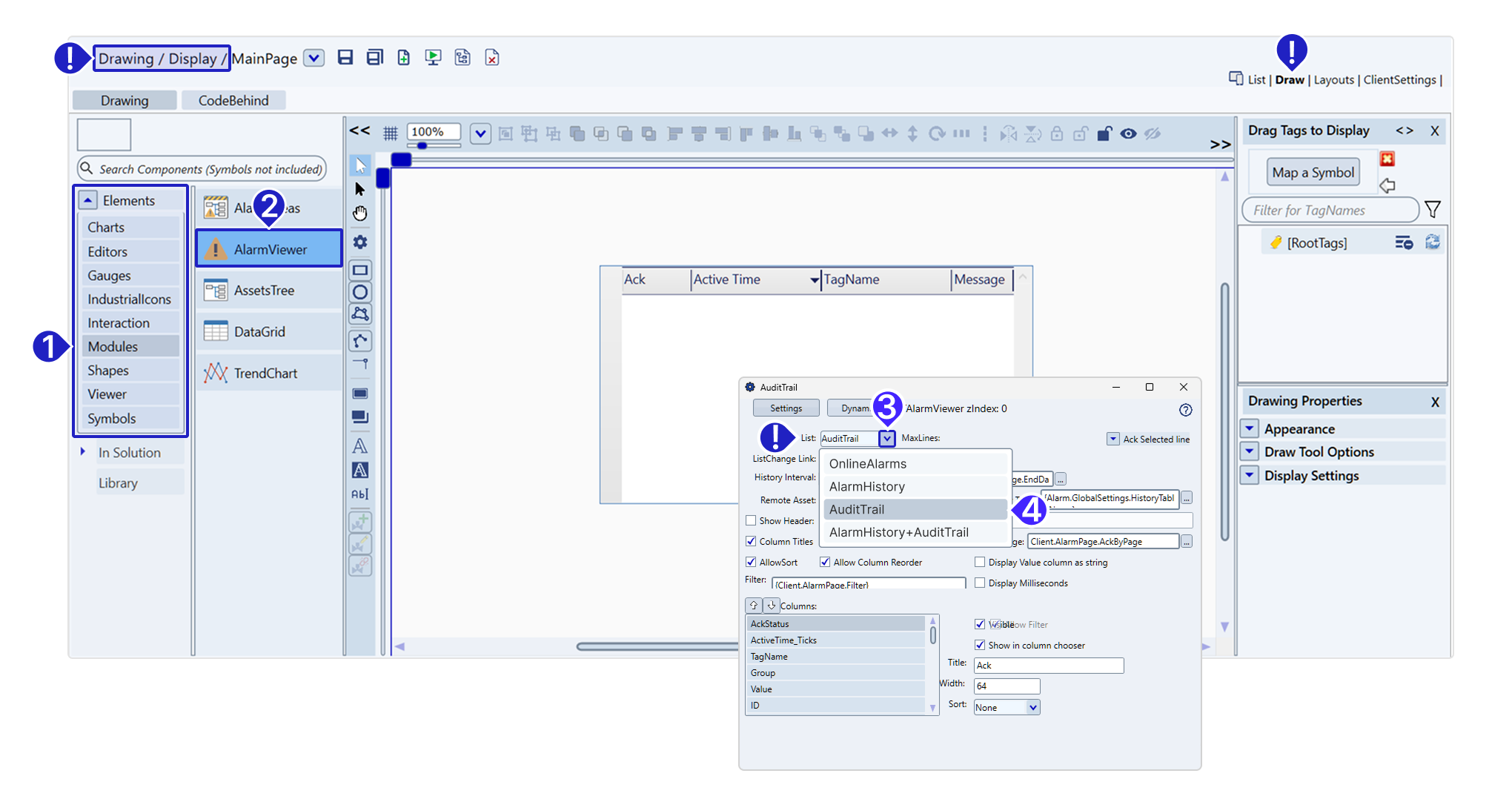Click the rotate icon in the drawing toolbar
Viewport: 1512px width, 799px height.
coord(937,133)
